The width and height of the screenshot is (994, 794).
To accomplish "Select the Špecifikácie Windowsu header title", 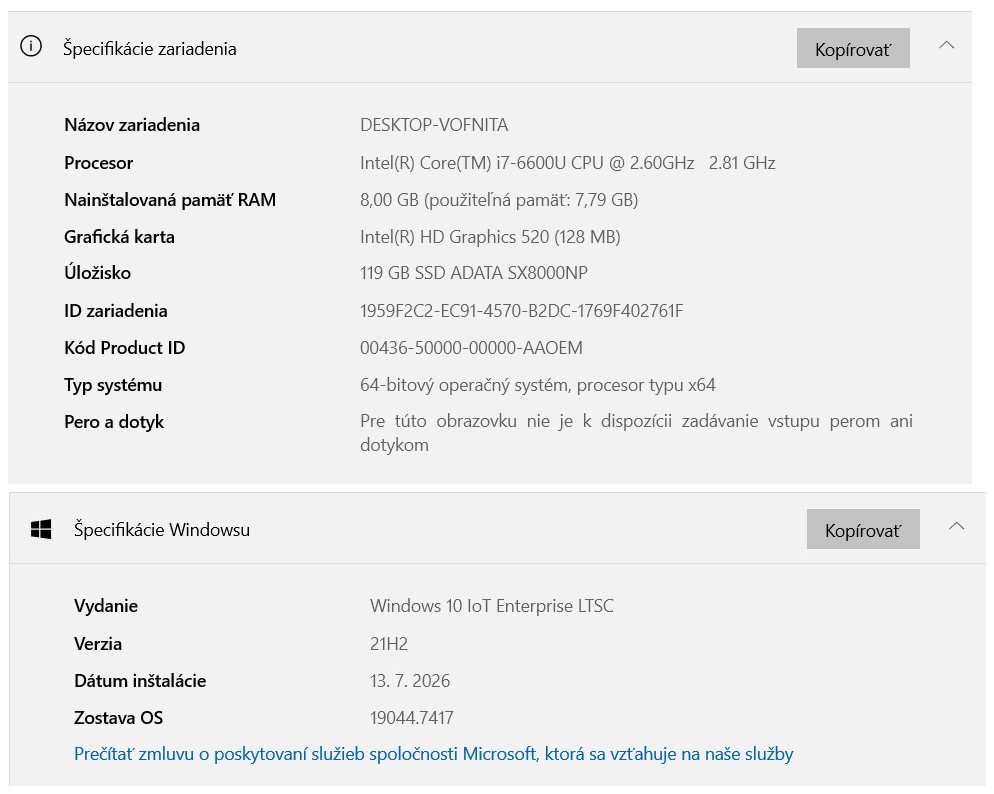I will [162, 530].
